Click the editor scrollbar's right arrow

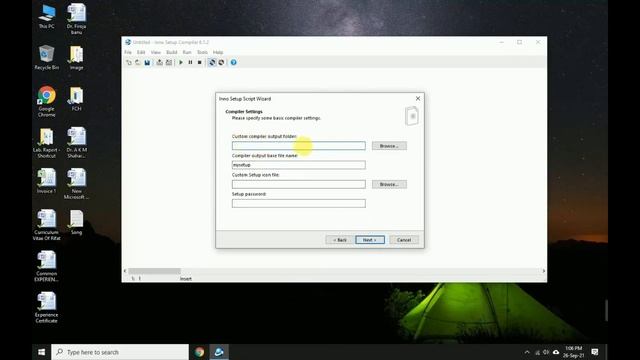(x=544, y=271)
